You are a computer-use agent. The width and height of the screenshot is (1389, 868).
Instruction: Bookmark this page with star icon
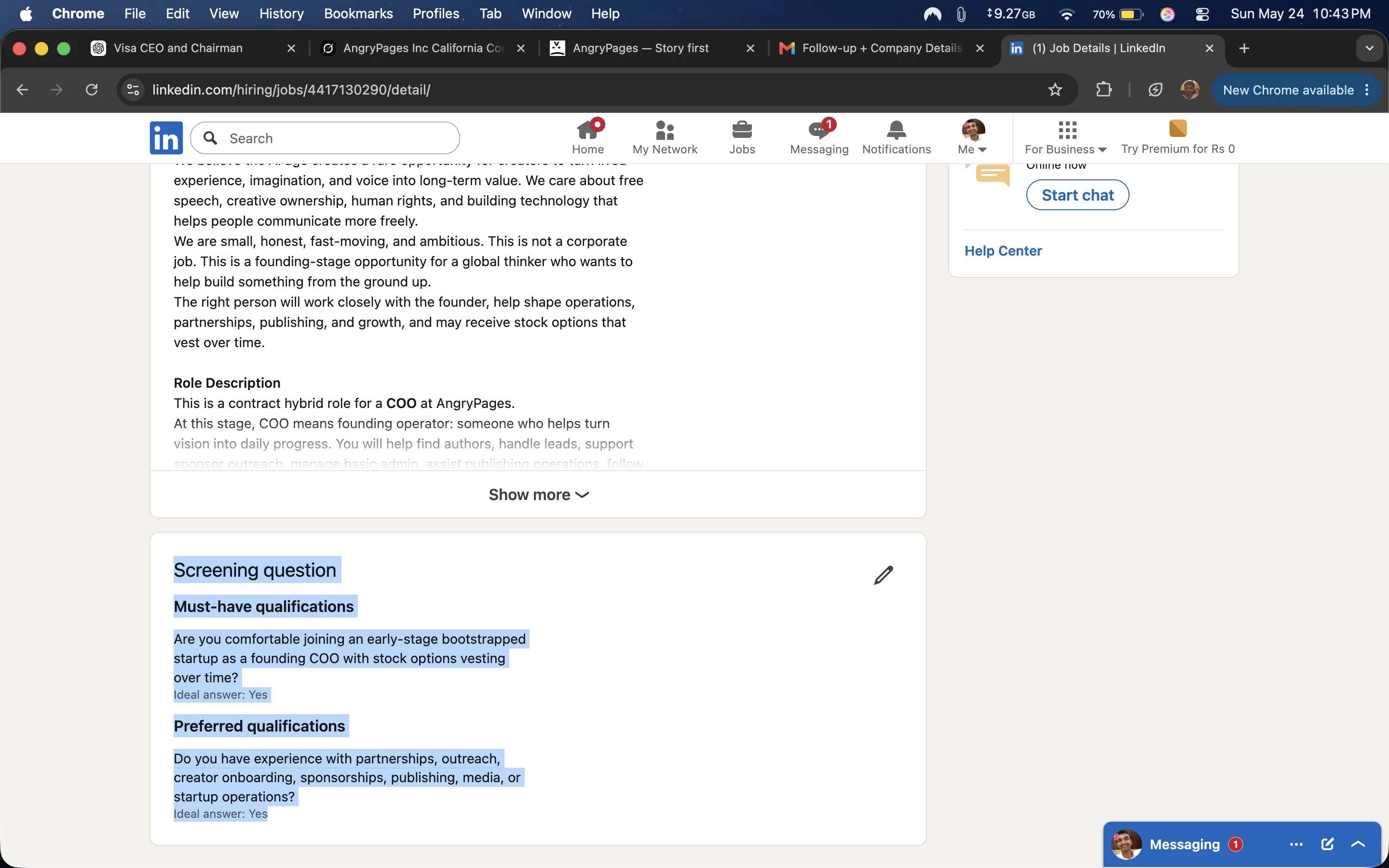1055,90
